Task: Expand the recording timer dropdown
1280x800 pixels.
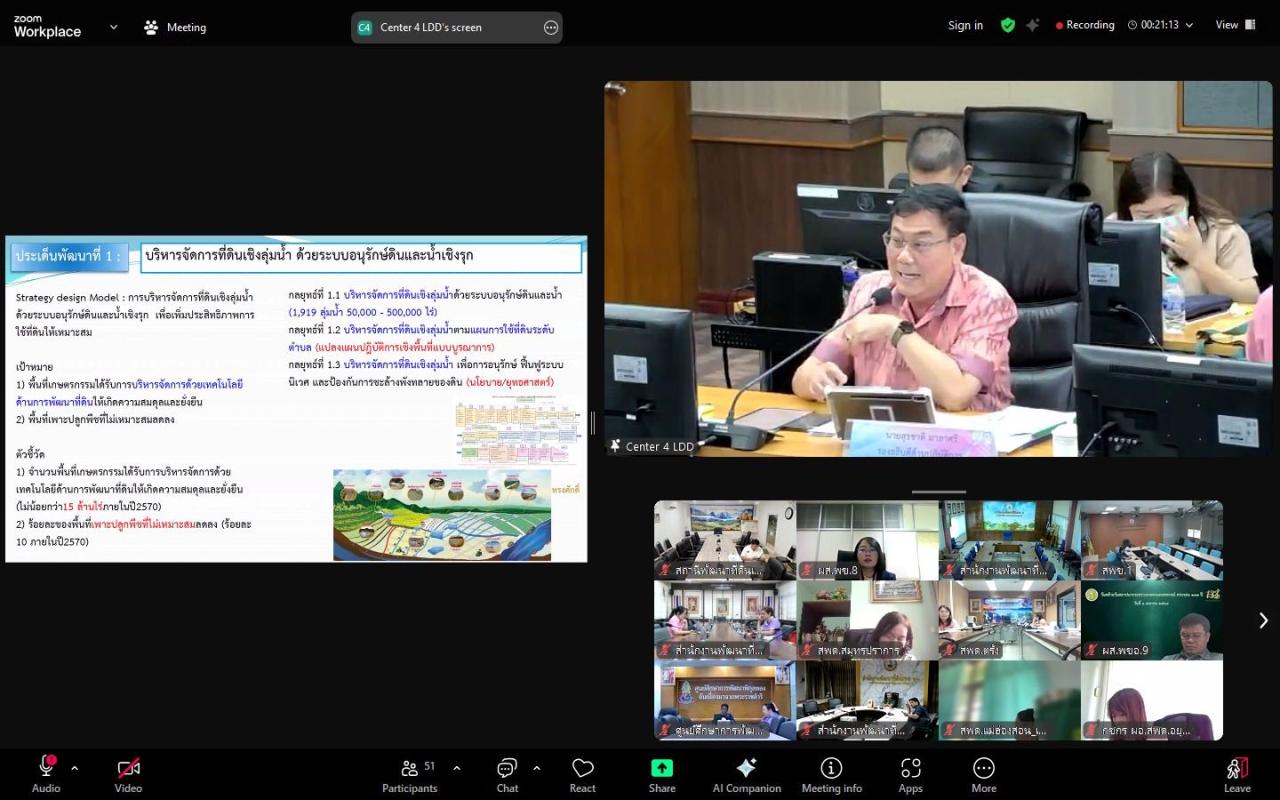Action: point(1189,25)
